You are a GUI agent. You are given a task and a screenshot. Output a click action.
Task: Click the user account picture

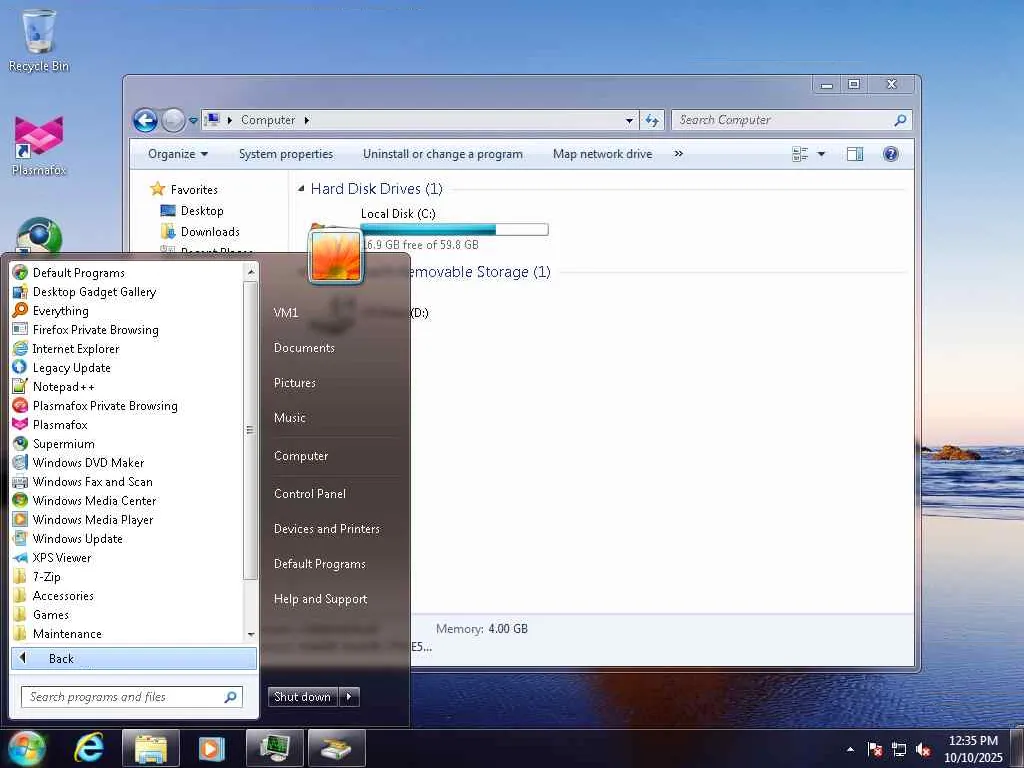335,255
